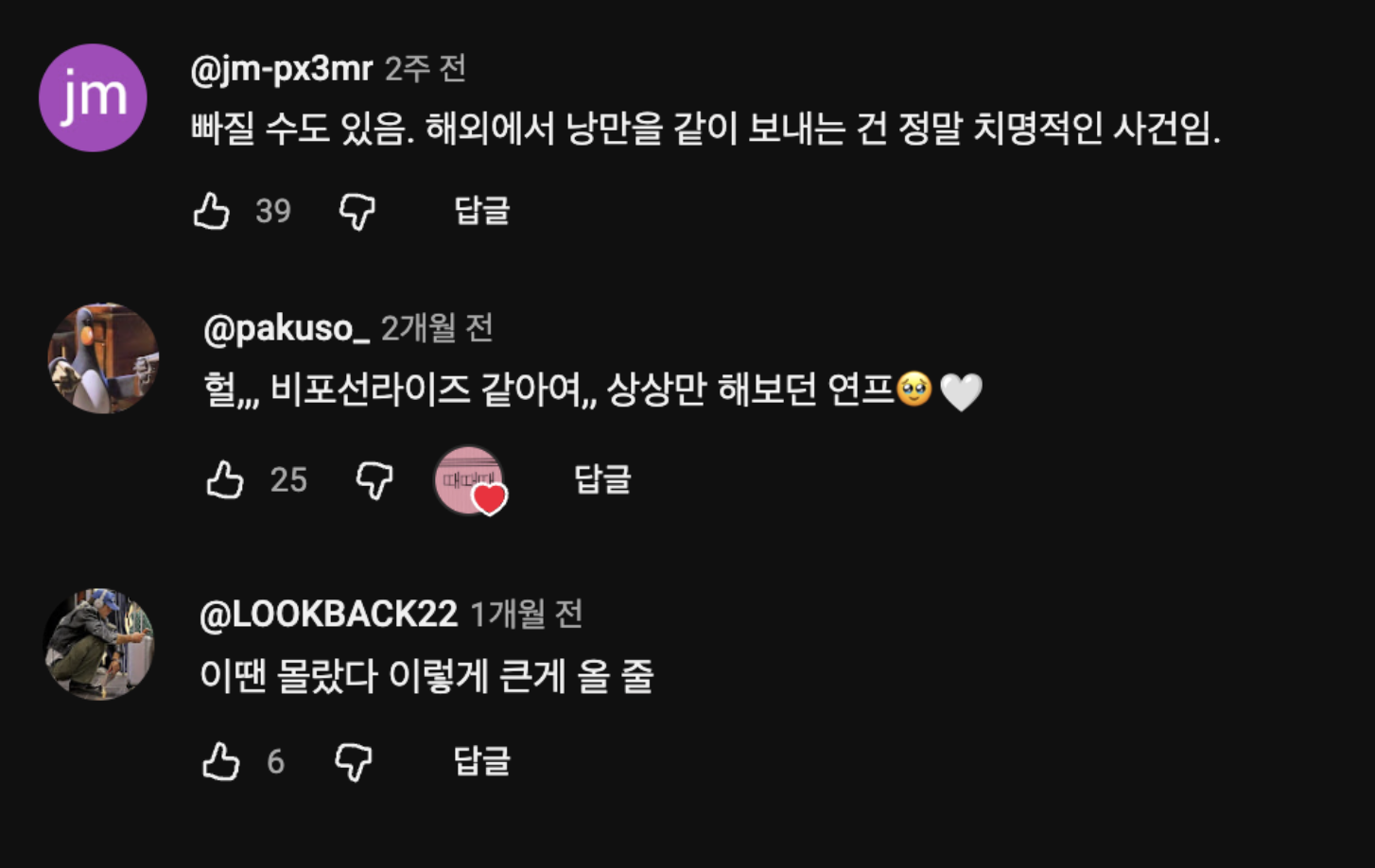Screen dimensions: 1375x868
Task: Reply to @pakuso_ comment via 답글
Action: [x=602, y=479]
